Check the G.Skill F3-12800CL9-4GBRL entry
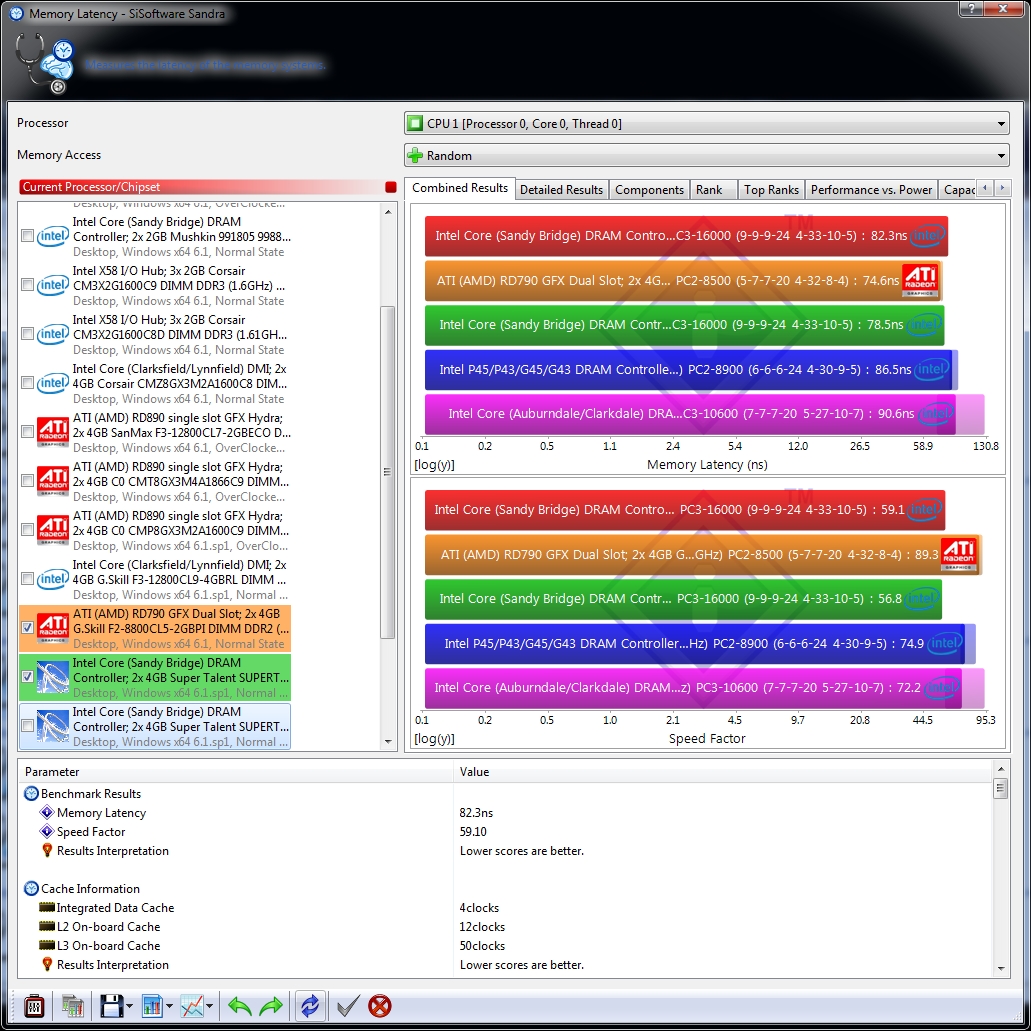 27,579
